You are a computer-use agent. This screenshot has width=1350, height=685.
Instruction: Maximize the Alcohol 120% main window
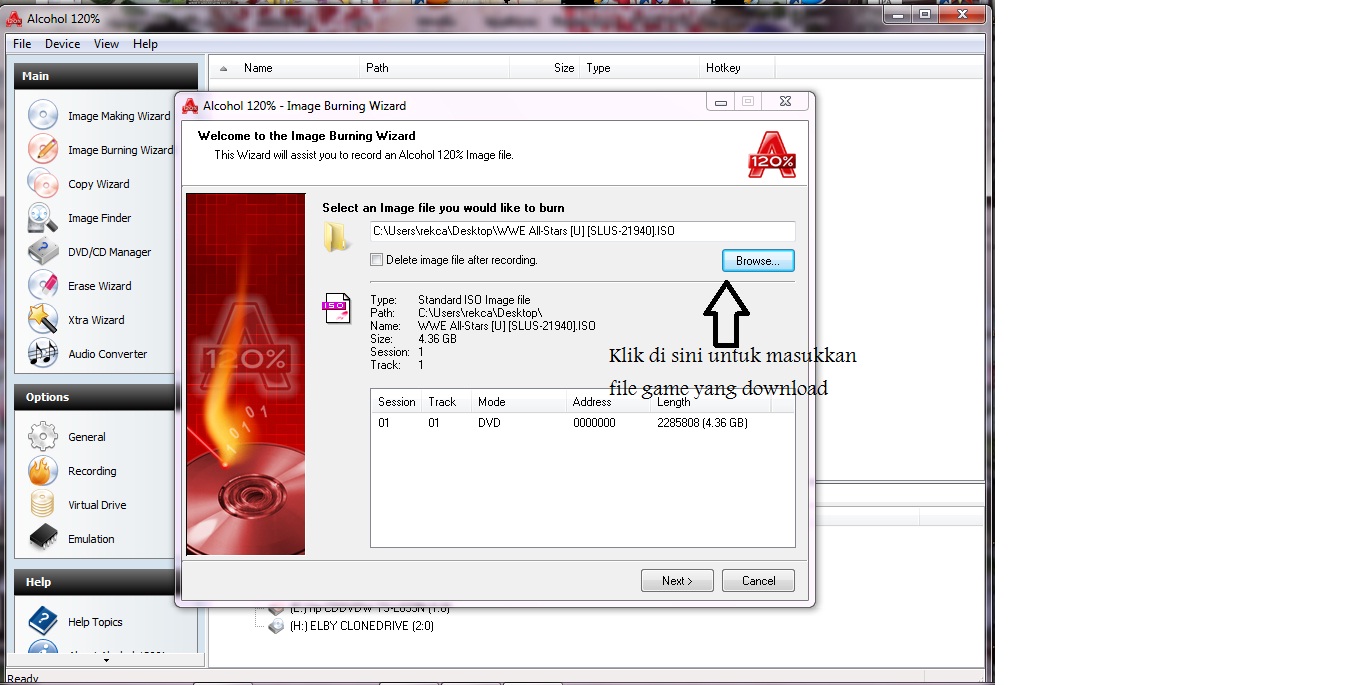coord(925,13)
